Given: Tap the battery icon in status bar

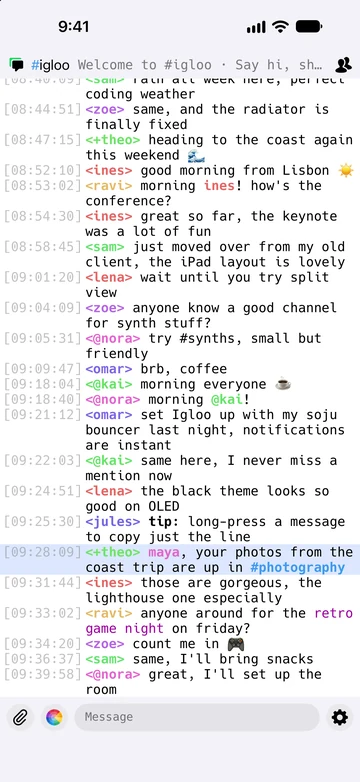Looking at the screenshot, I should pos(308,26).
